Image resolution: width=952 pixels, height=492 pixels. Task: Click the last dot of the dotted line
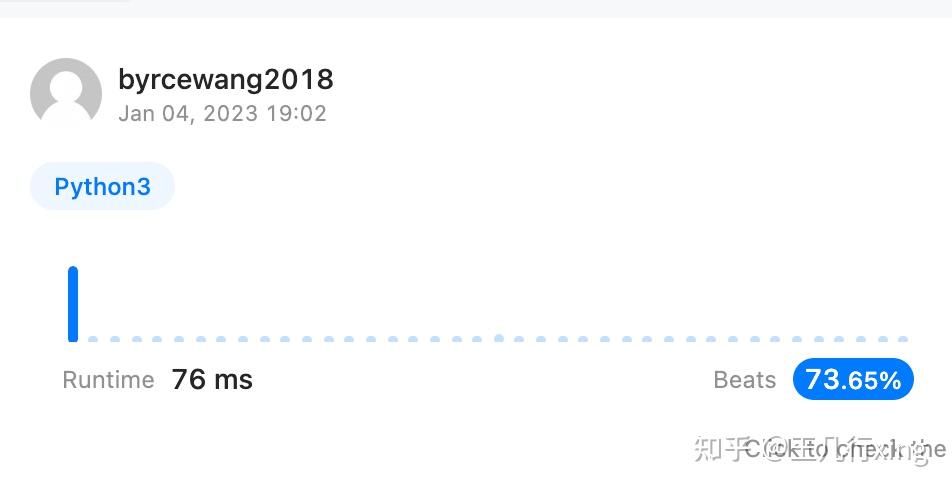click(x=904, y=339)
